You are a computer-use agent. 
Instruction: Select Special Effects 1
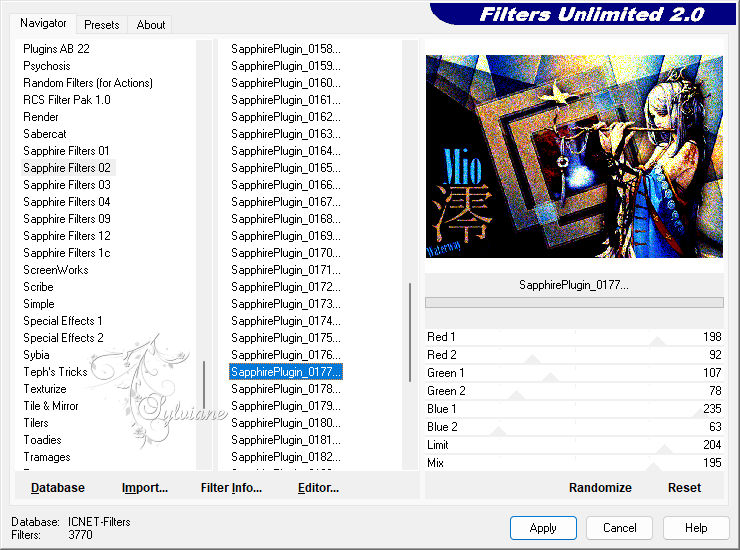pos(63,321)
